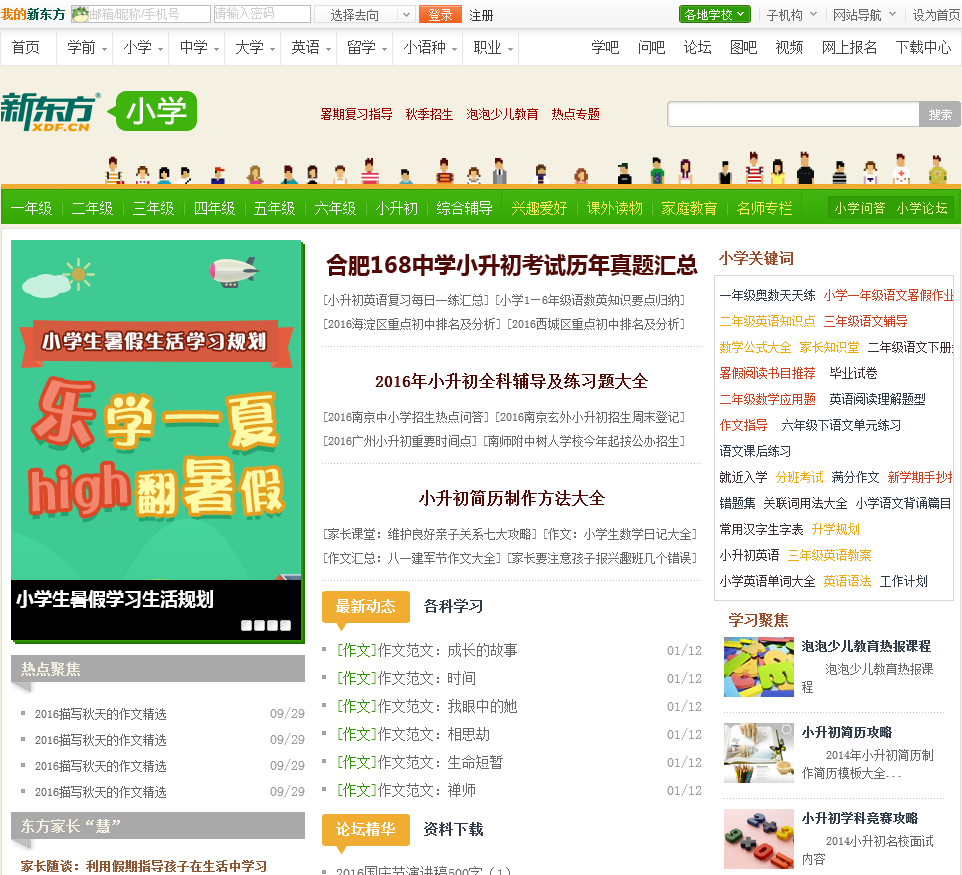Viewport: 962px width, 875px height.
Task: Open 小升初简历制作方法大全 headline
Action: click(x=512, y=498)
